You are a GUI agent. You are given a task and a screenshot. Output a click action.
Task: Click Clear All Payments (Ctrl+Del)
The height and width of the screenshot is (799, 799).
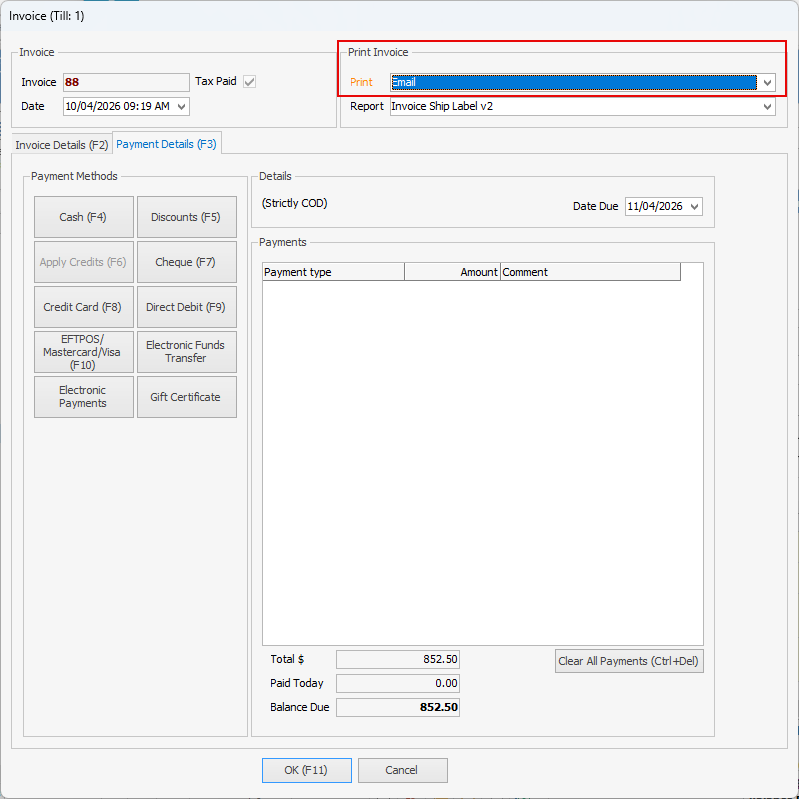coord(629,661)
